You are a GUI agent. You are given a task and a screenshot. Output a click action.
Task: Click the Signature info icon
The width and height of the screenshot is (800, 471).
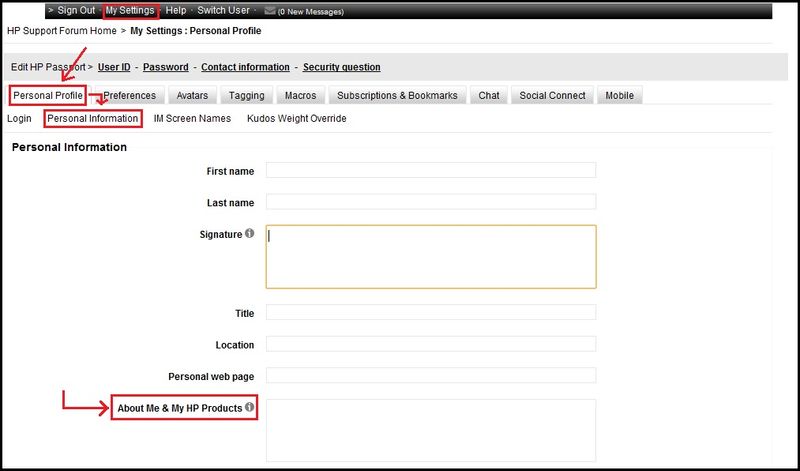click(249, 233)
